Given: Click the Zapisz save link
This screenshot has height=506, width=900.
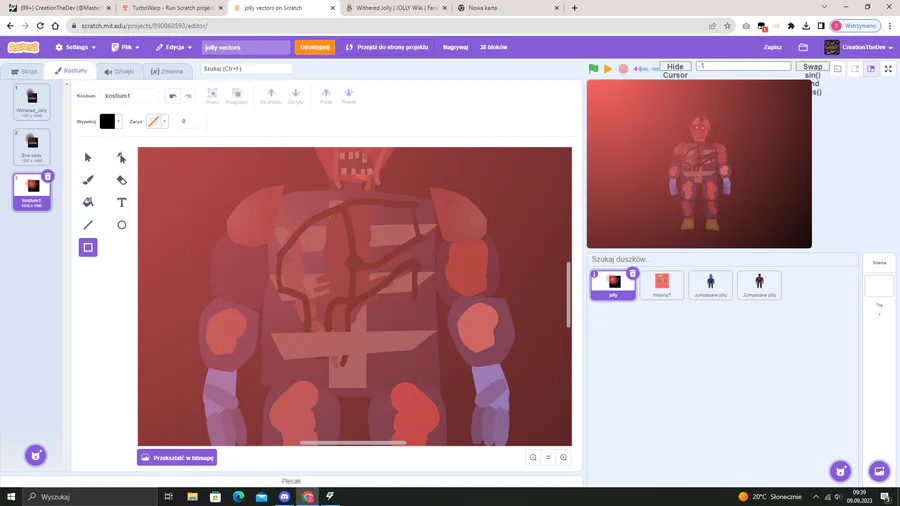Looking at the screenshot, I should click(773, 47).
